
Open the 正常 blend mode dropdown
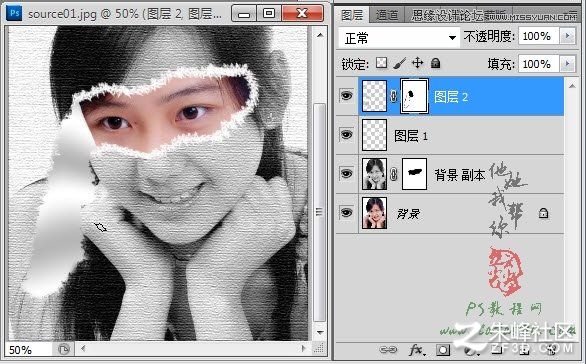[399, 37]
